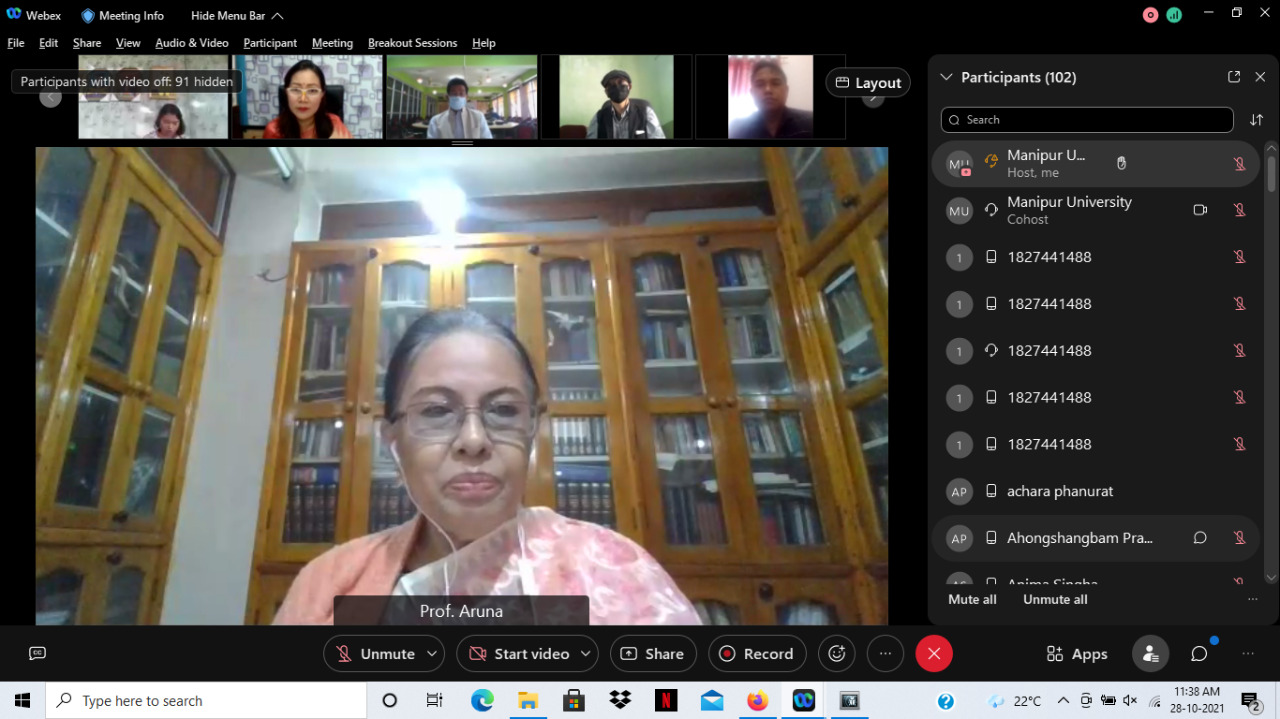This screenshot has width=1280, height=719.
Task: Open Windows Task View
Action: [x=435, y=700]
